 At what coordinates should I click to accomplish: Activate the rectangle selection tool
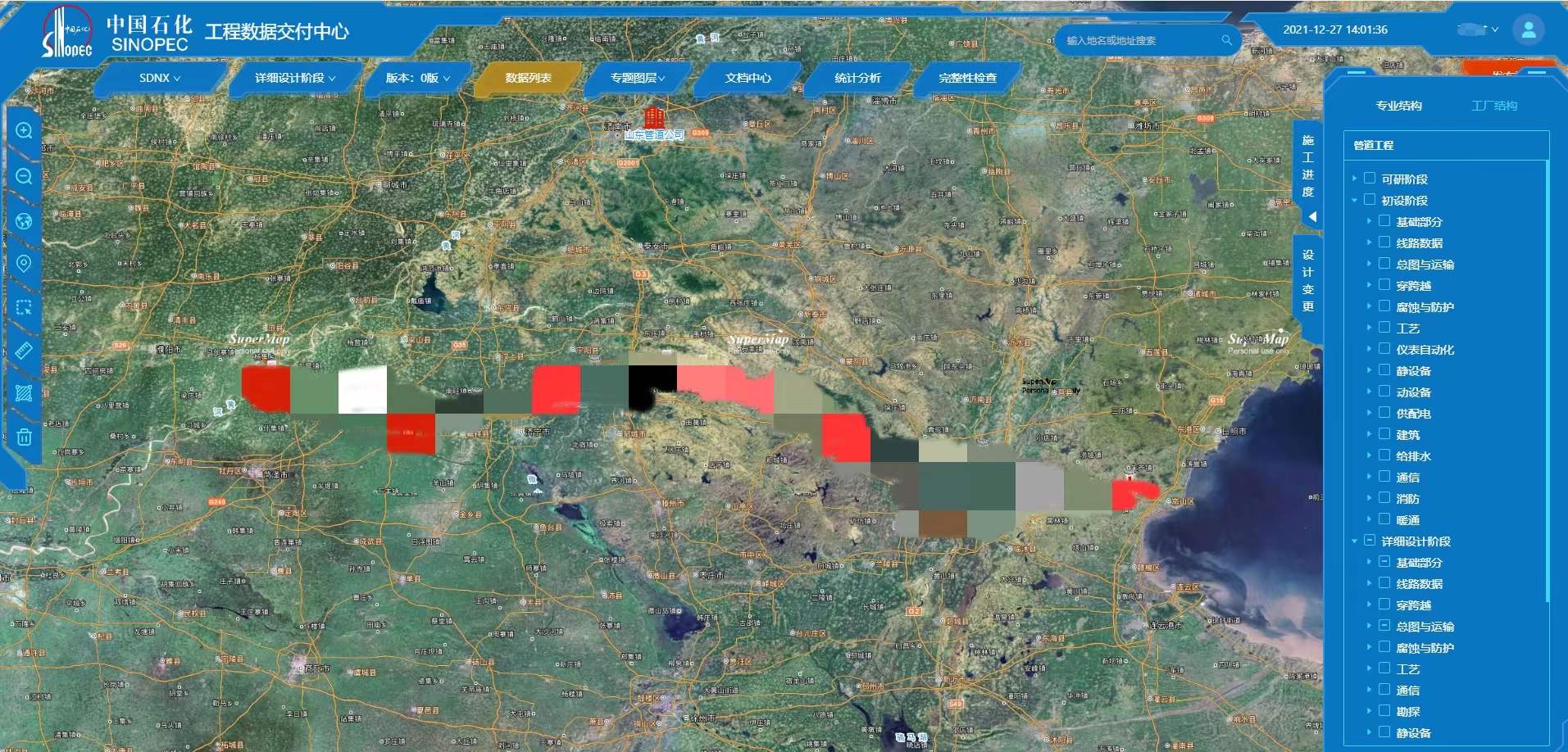coord(24,307)
